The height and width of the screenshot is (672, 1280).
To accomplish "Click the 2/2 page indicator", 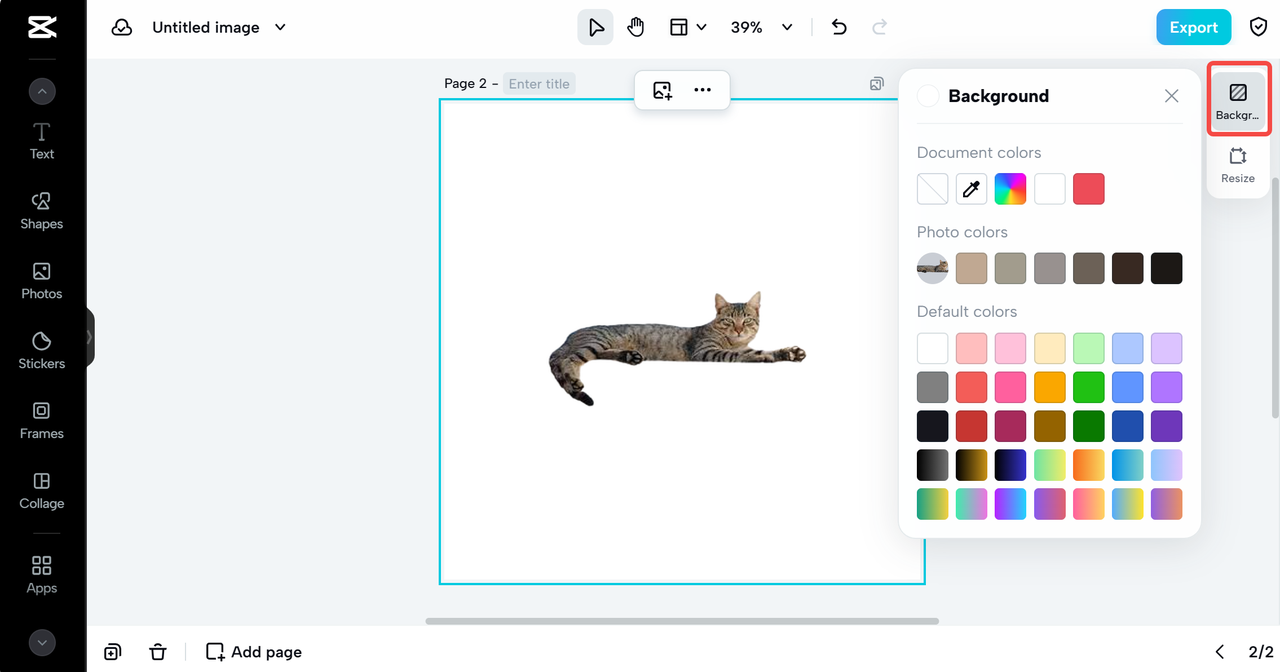I will coord(1261,652).
